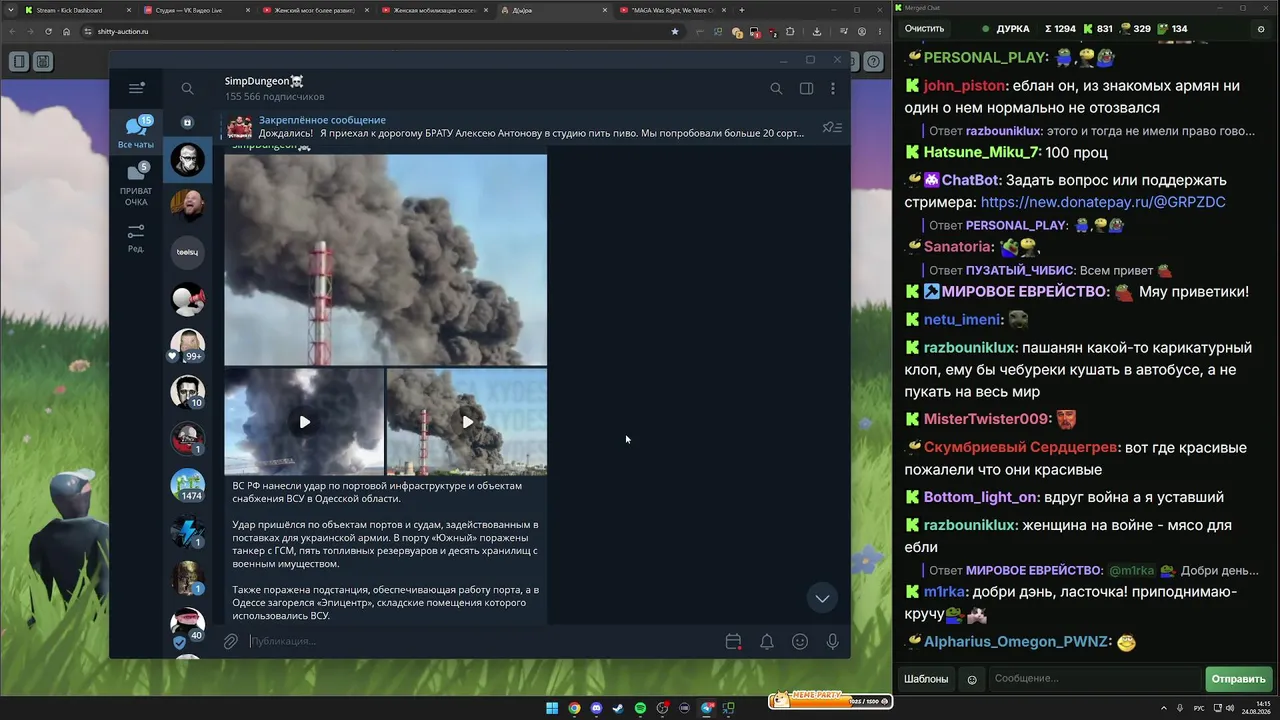This screenshot has width=1280, height=720.
Task: Open the Ред. folder editor
Action: 136,238
